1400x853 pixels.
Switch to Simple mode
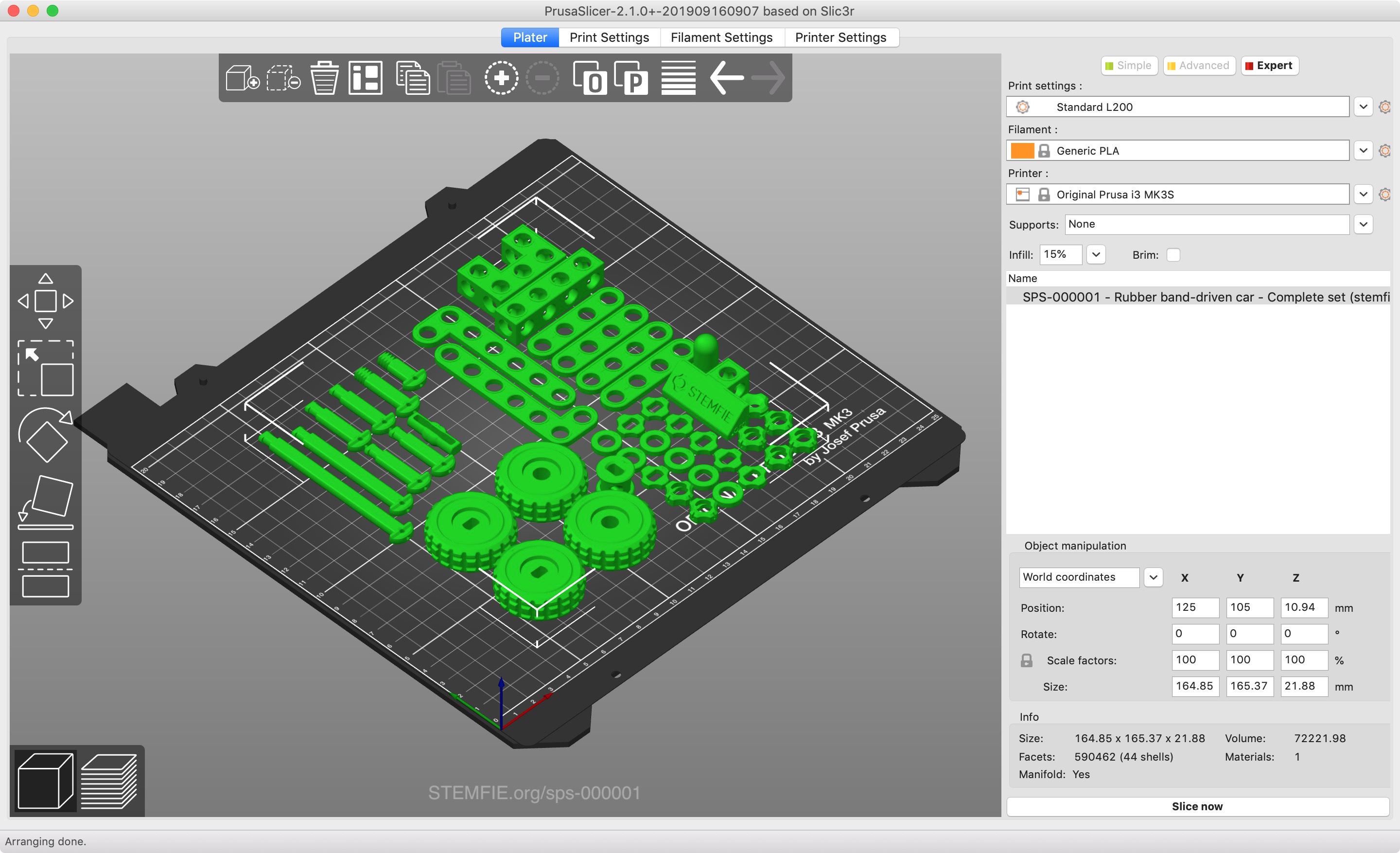pyautogui.click(x=1129, y=65)
